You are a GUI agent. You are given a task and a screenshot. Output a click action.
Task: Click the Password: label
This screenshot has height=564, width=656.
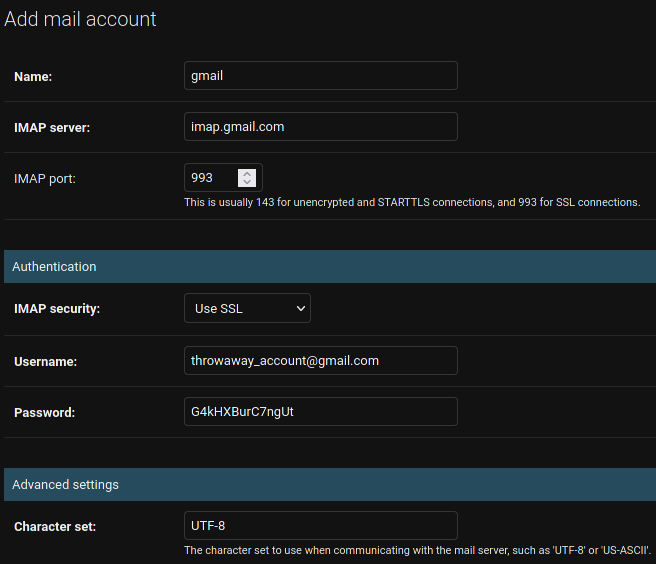44,413
